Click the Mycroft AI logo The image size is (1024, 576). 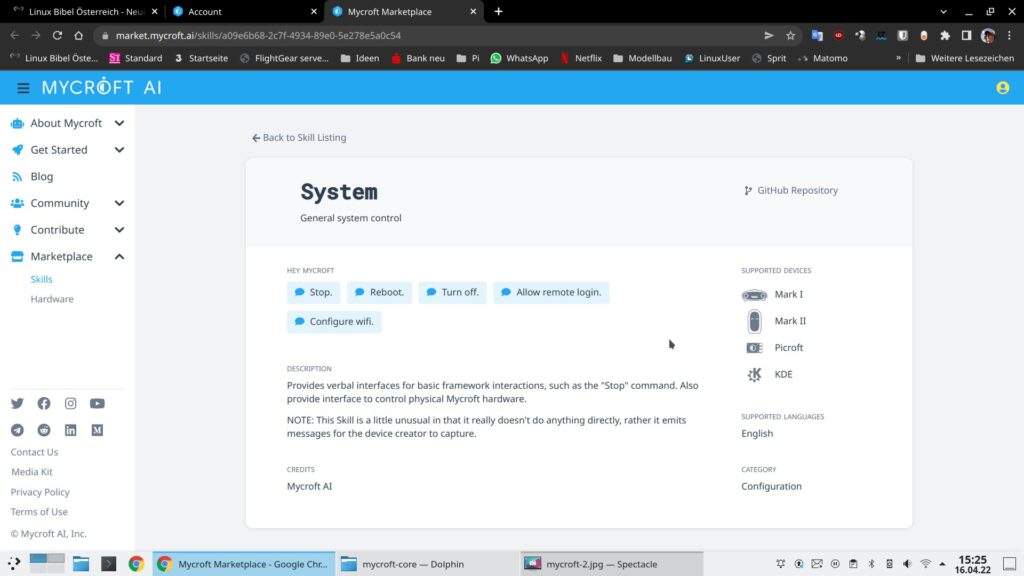click(x=102, y=87)
